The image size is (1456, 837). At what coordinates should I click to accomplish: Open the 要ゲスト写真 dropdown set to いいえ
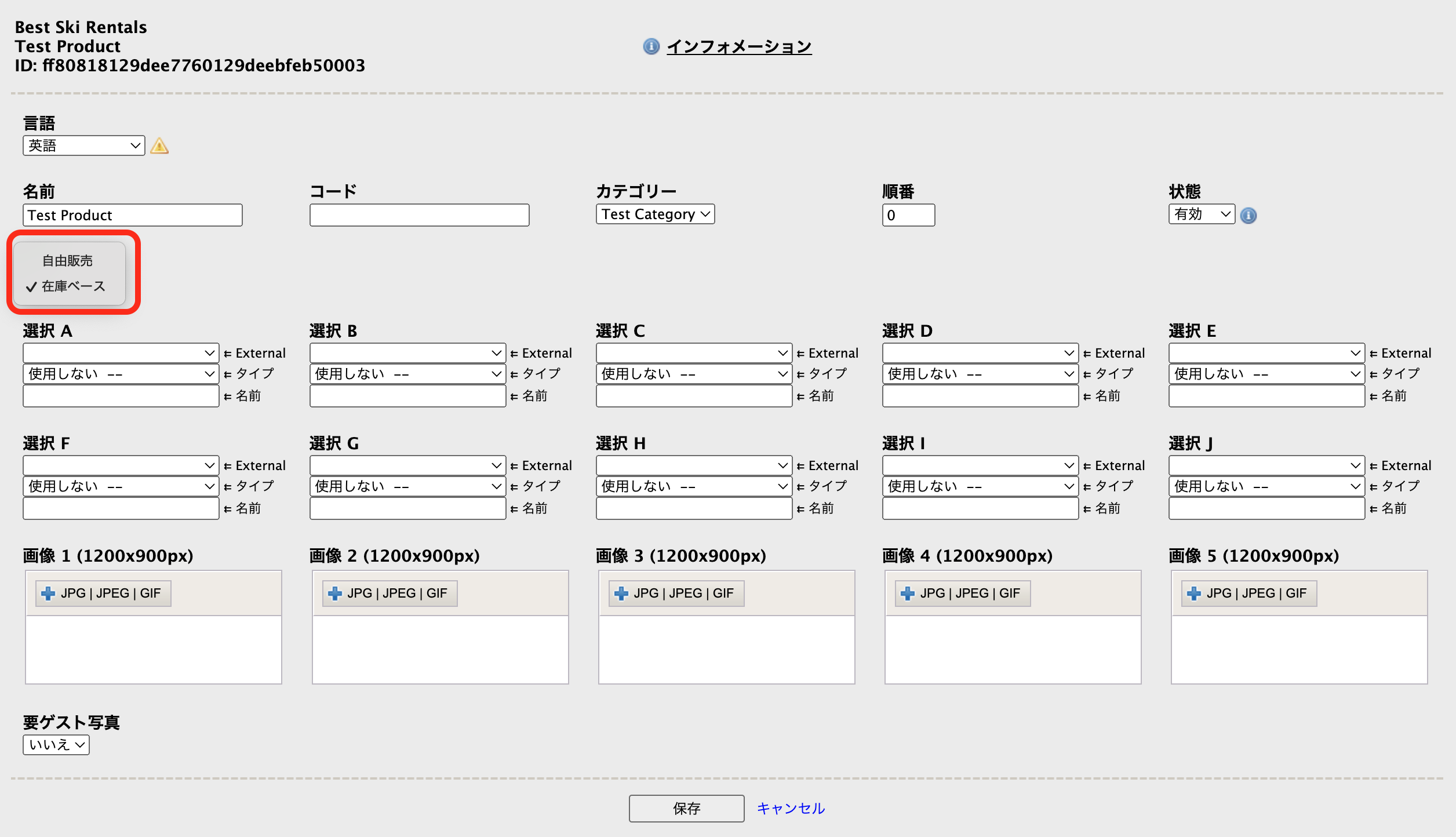click(x=56, y=745)
